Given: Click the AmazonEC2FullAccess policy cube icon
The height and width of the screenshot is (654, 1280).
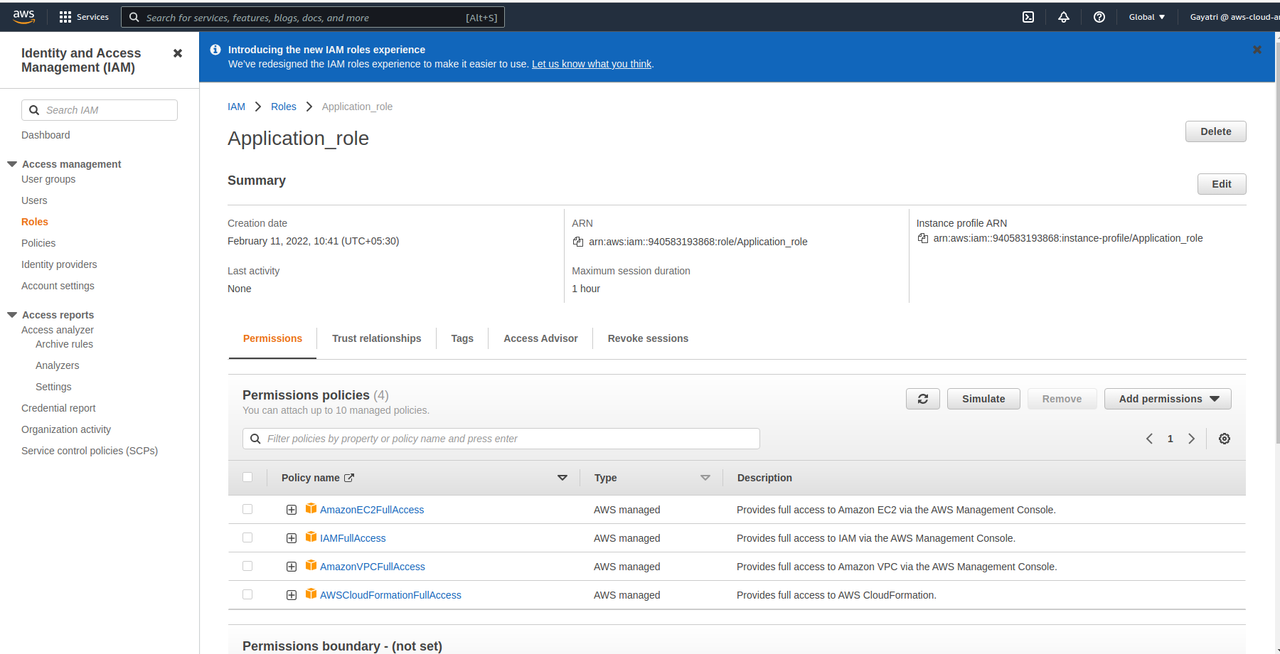Looking at the screenshot, I should click(311, 510).
